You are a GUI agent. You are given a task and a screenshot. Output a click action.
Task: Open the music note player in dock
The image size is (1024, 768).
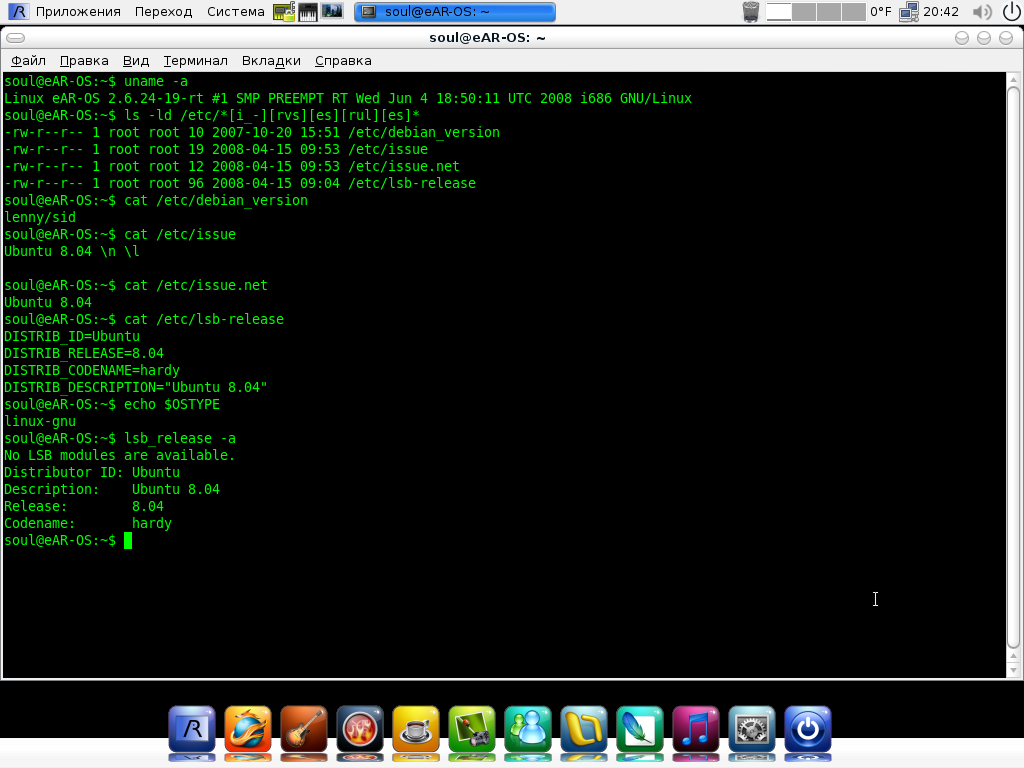[x=696, y=730]
